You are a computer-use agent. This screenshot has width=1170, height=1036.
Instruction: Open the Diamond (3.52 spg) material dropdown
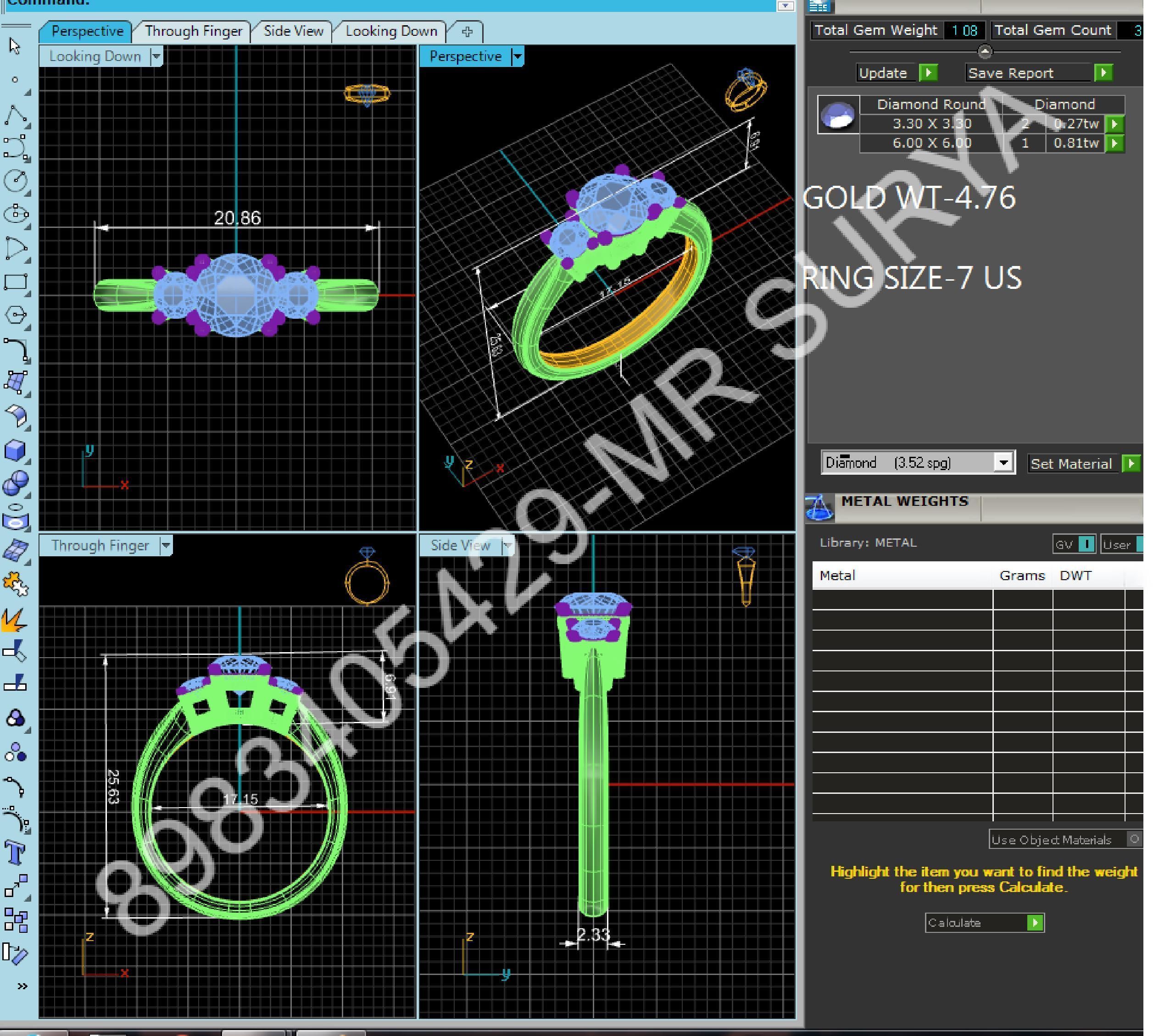tap(1003, 462)
